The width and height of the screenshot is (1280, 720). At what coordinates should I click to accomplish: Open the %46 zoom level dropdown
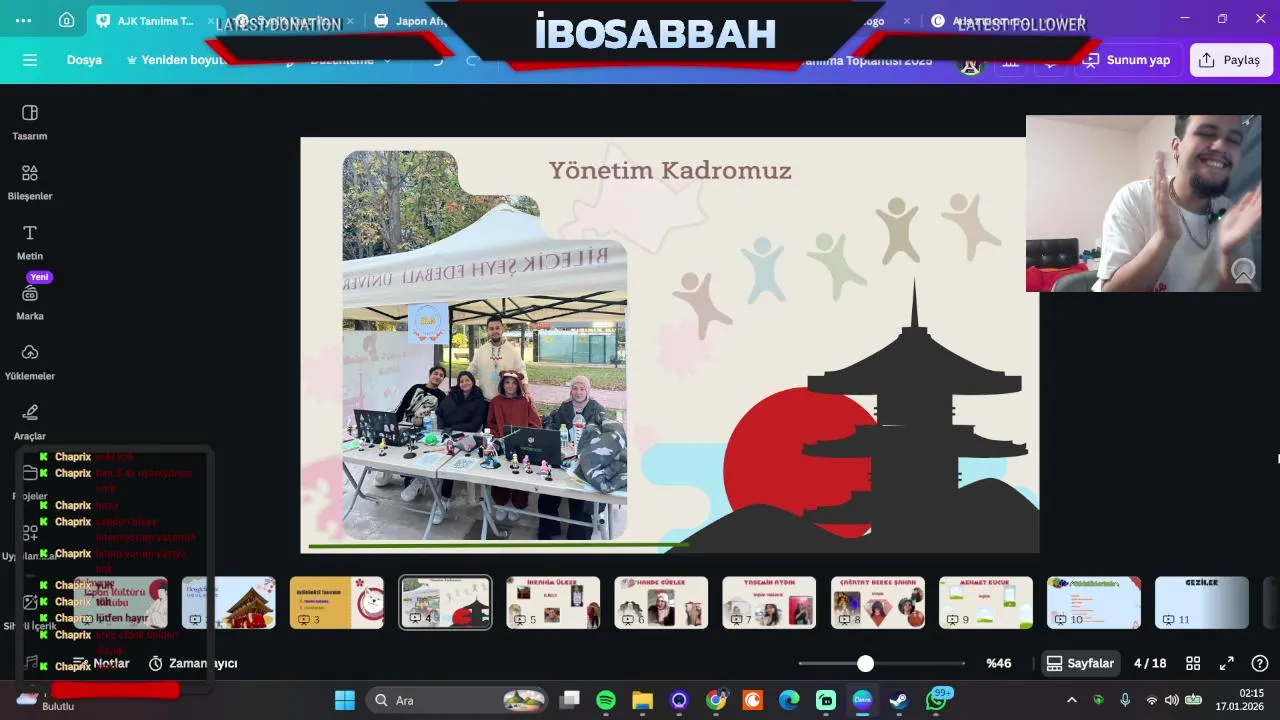999,663
